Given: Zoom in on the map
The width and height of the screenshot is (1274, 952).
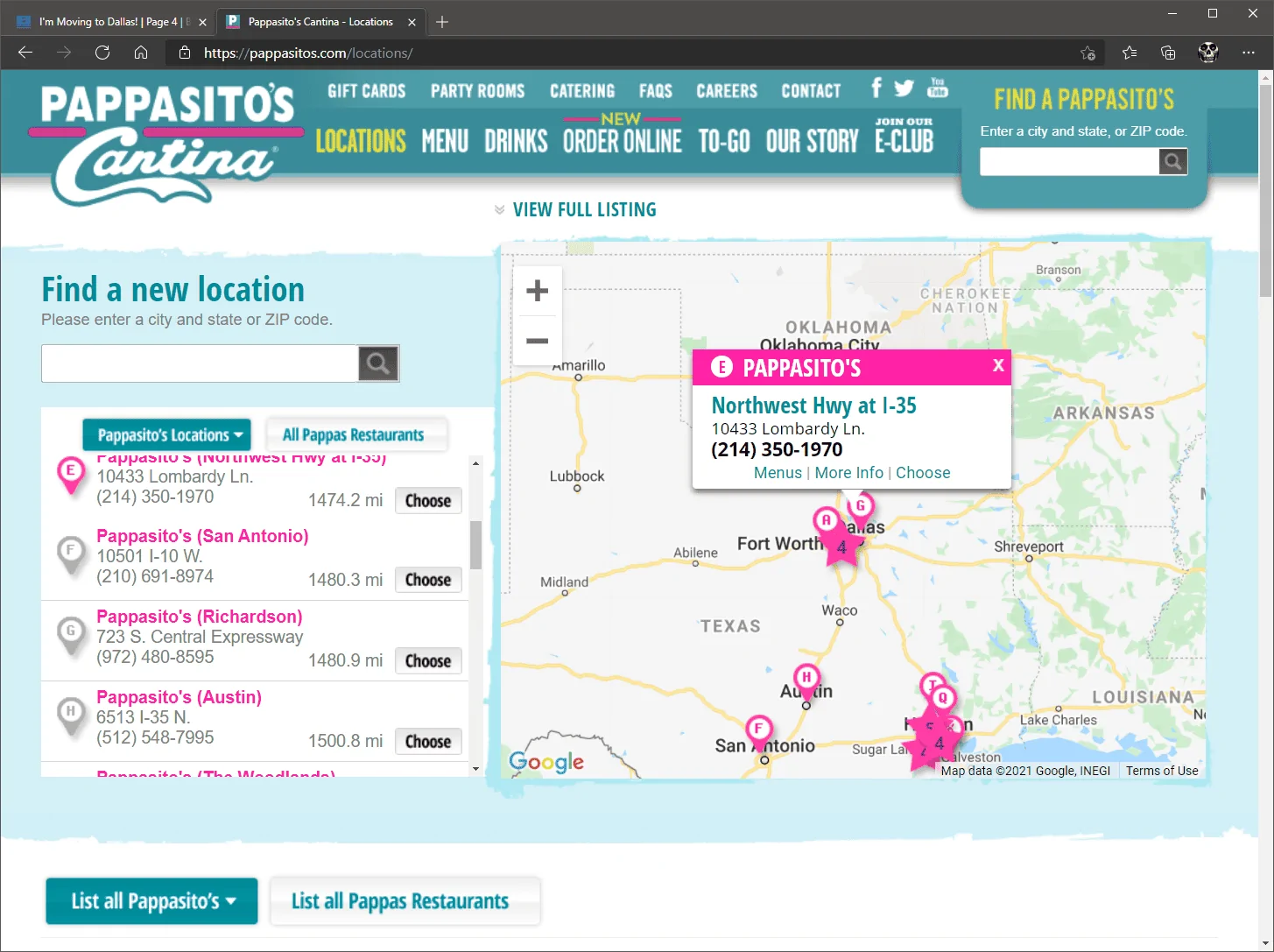Looking at the screenshot, I should [538, 291].
